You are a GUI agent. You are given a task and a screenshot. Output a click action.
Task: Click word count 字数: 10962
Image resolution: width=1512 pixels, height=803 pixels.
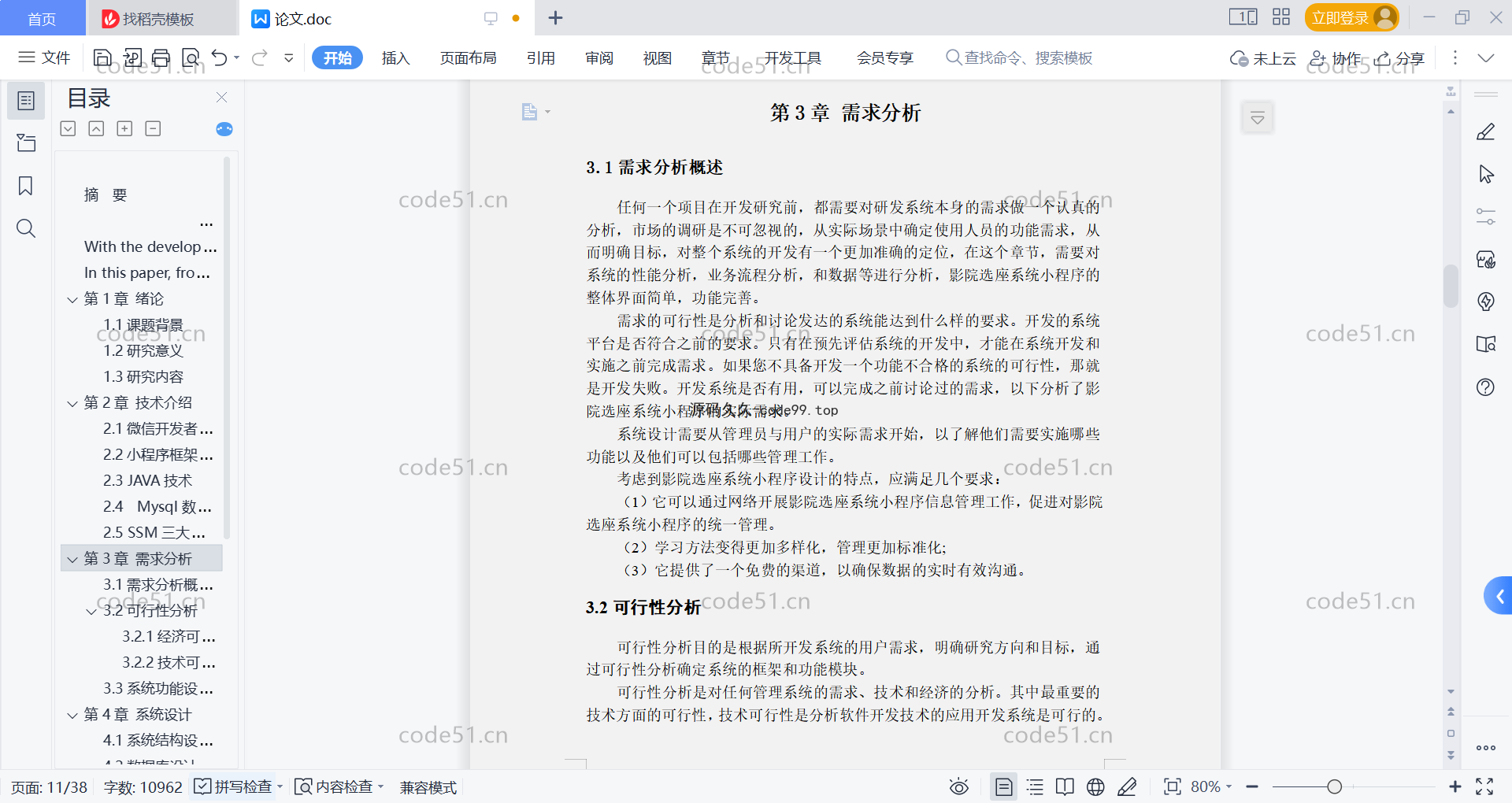[143, 786]
